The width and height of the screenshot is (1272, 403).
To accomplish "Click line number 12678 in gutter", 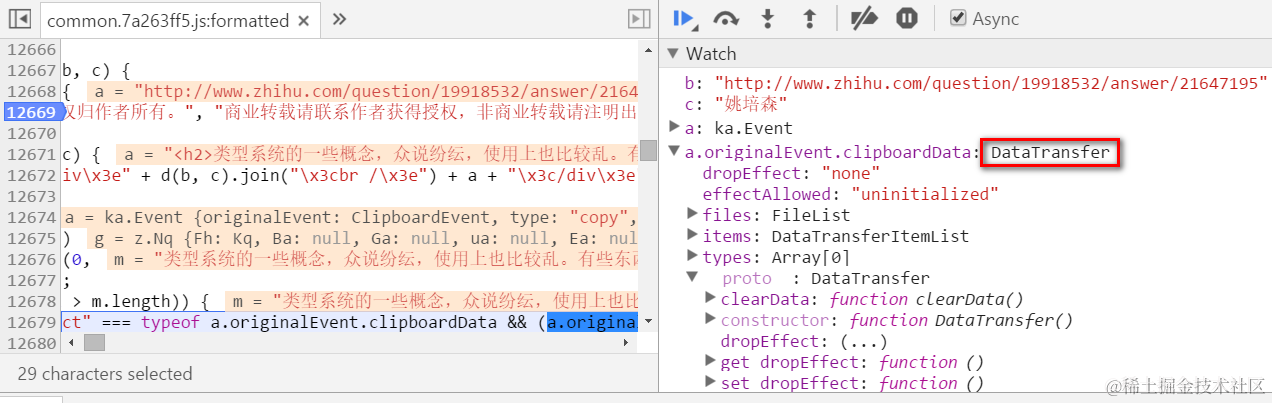I will point(29,301).
